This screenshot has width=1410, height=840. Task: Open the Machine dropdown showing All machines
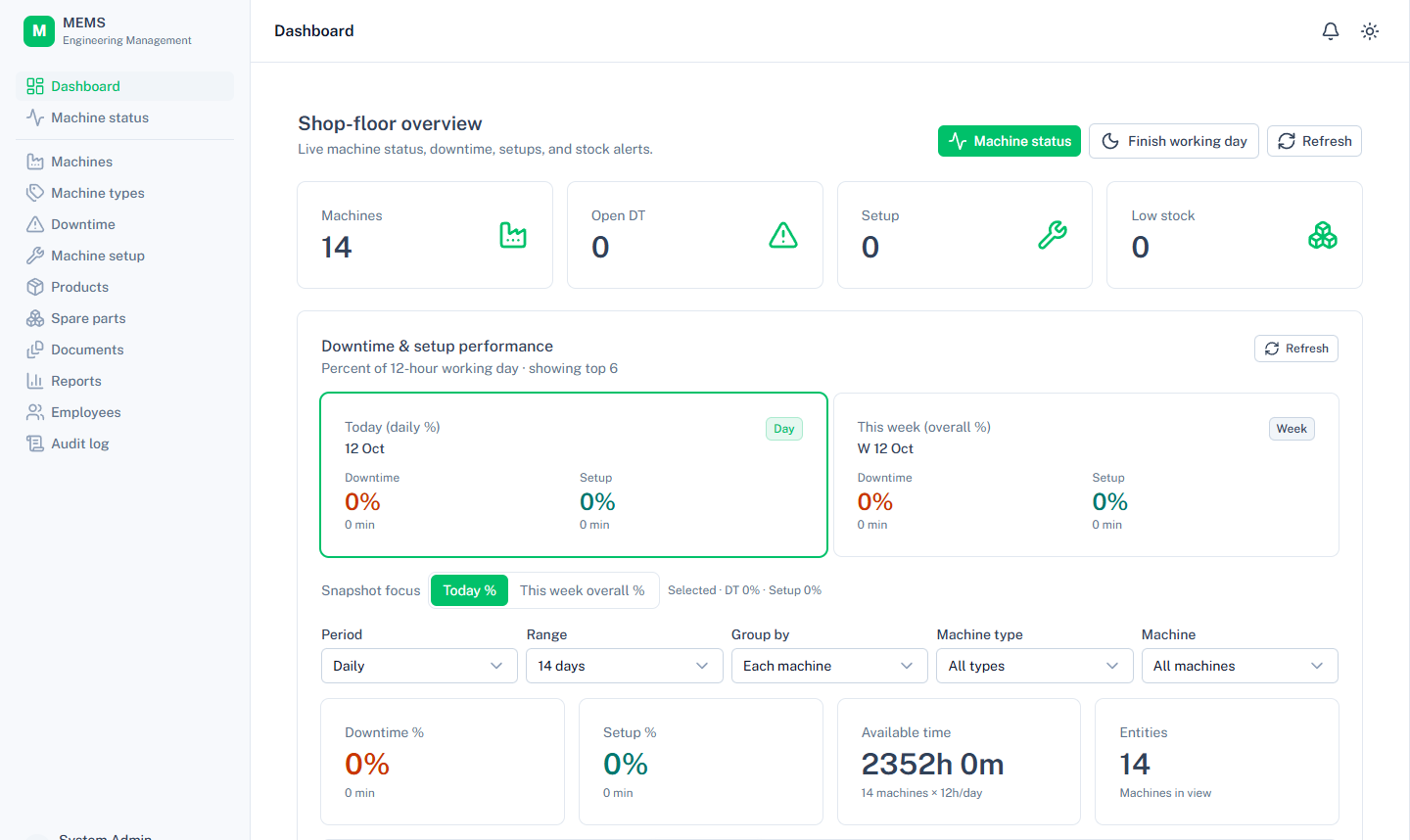tap(1240, 666)
